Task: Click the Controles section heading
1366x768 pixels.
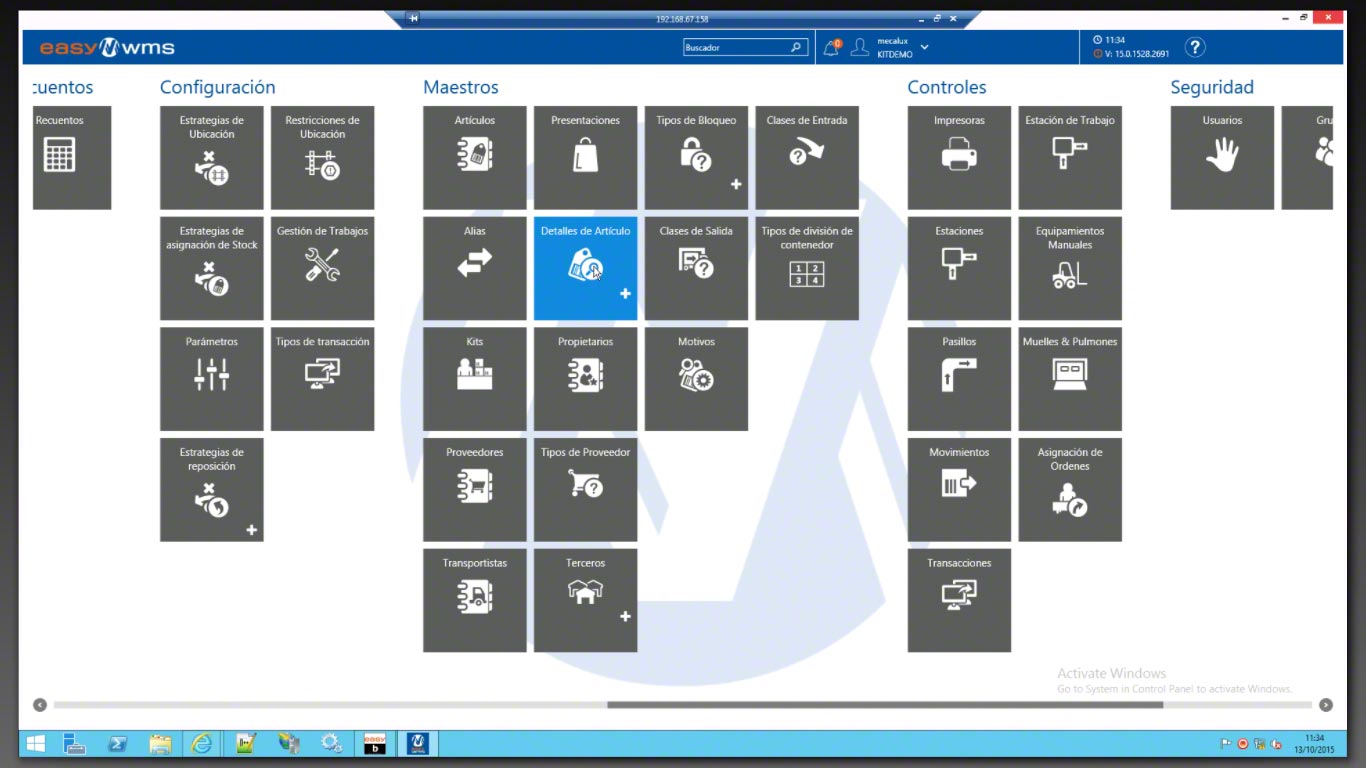Action: 947,88
